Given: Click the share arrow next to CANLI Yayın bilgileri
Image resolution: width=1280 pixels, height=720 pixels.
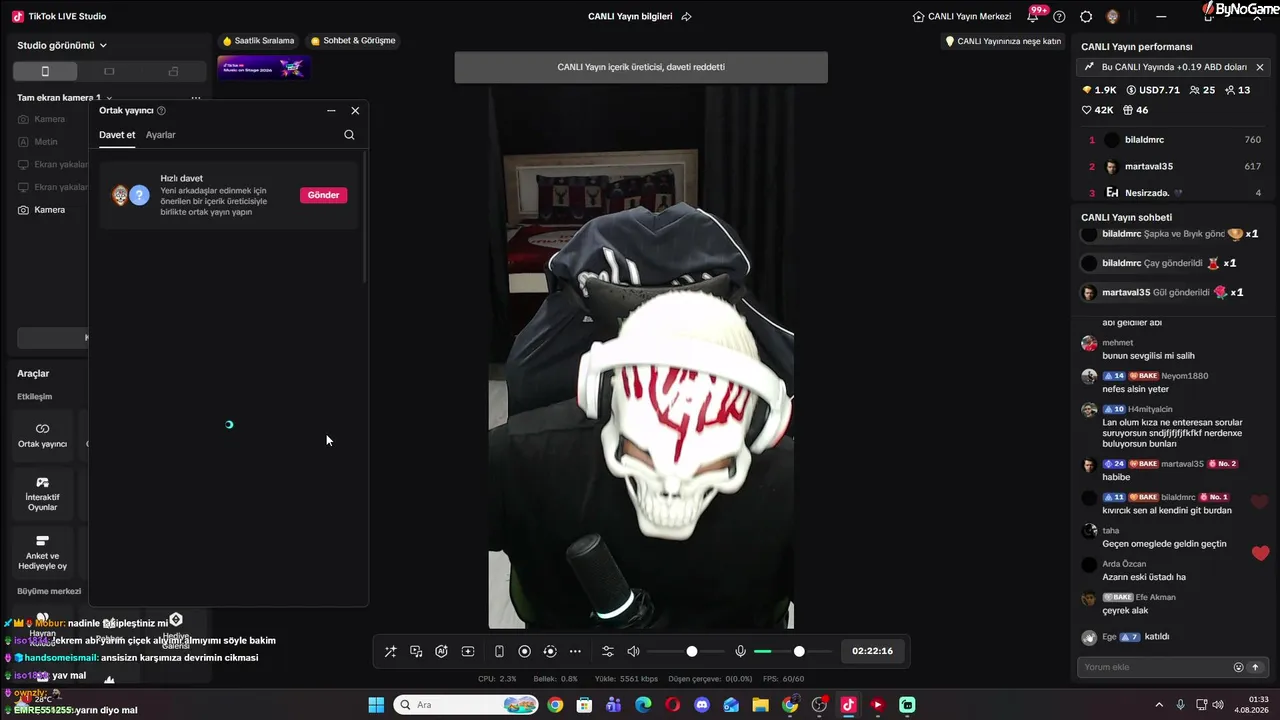Looking at the screenshot, I should click(686, 16).
